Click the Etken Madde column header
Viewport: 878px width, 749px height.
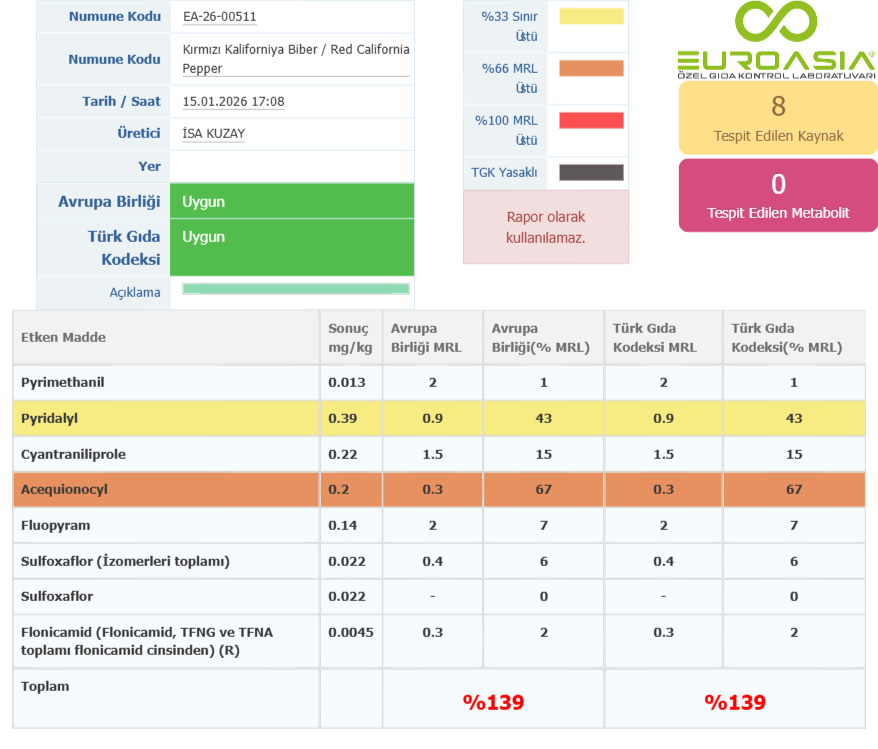click(64, 337)
